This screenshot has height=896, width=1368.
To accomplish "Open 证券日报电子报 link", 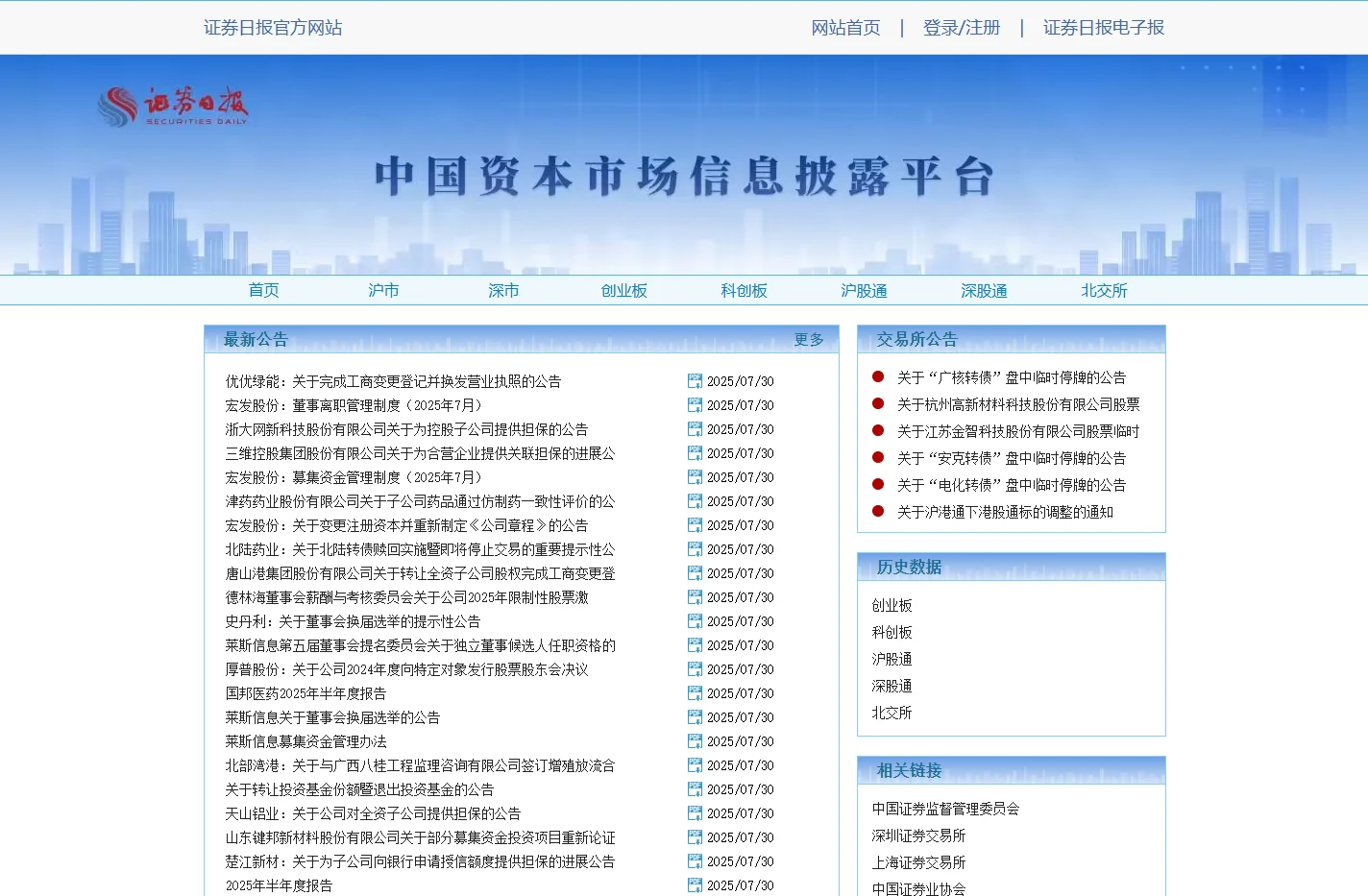I will pyautogui.click(x=1104, y=28).
